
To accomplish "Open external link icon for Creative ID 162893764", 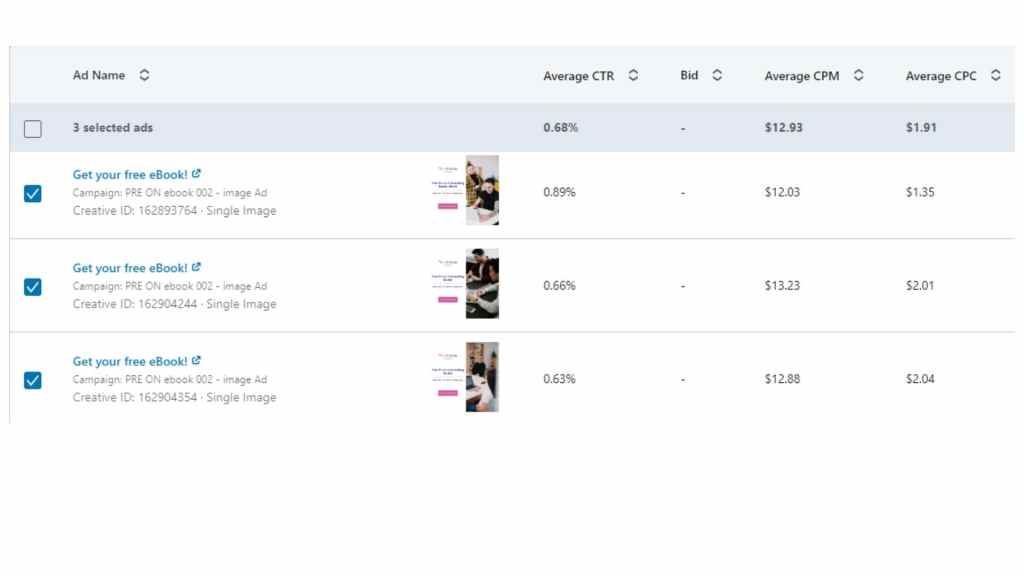I will 196,174.
